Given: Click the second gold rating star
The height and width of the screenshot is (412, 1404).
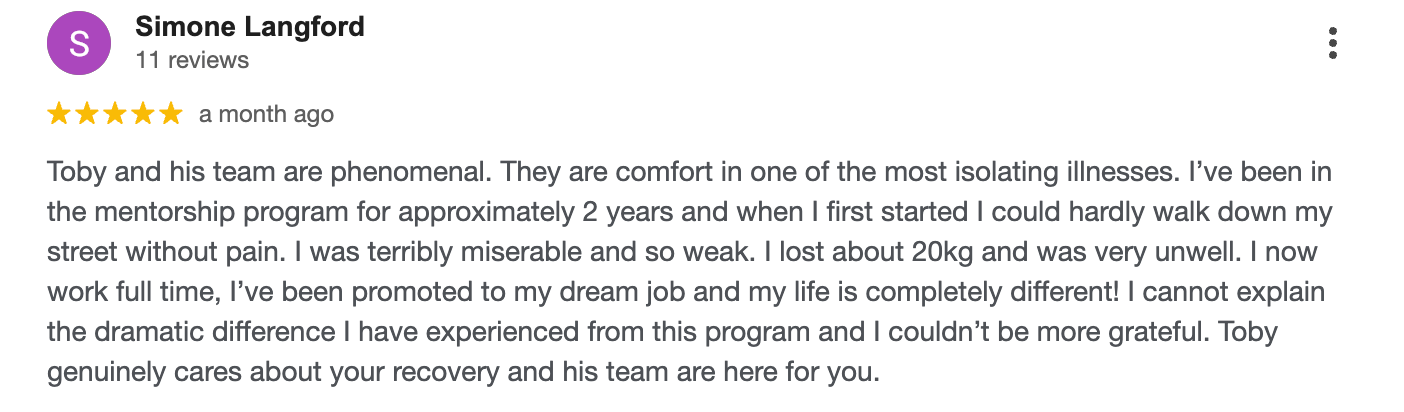Looking at the screenshot, I should [x=87, y=114].
